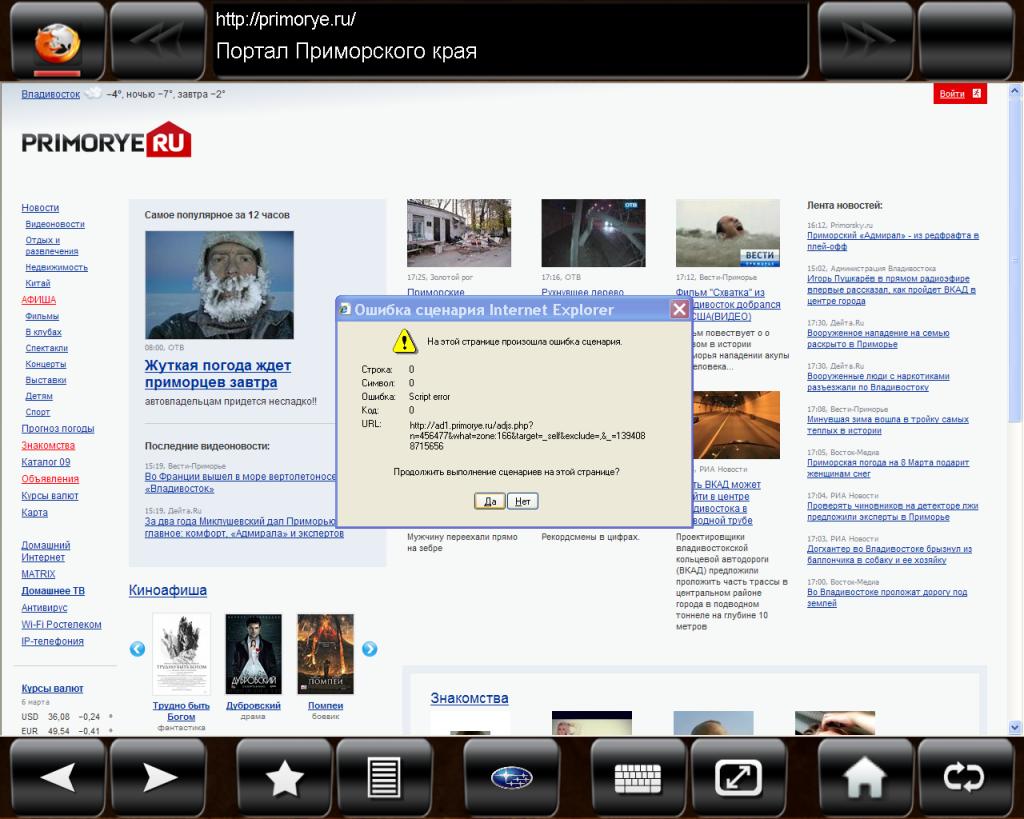Open the Новости section in sidebar
Screen dimensions: 1024x819
point(40,208)
